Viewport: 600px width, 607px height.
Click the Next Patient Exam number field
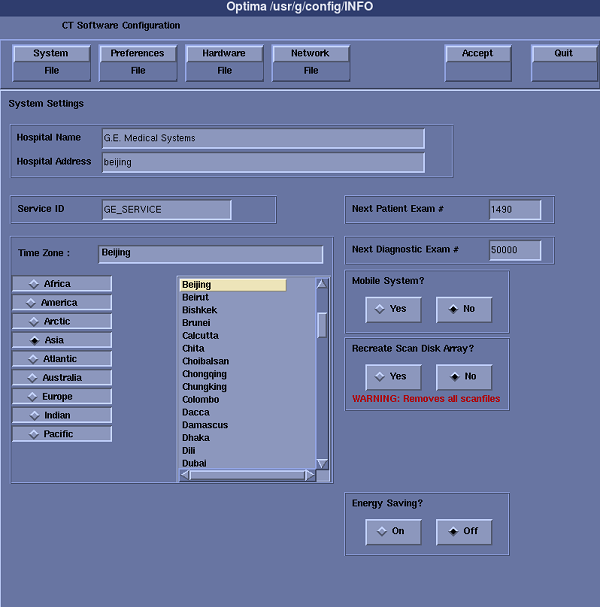(x=515, y=210)
